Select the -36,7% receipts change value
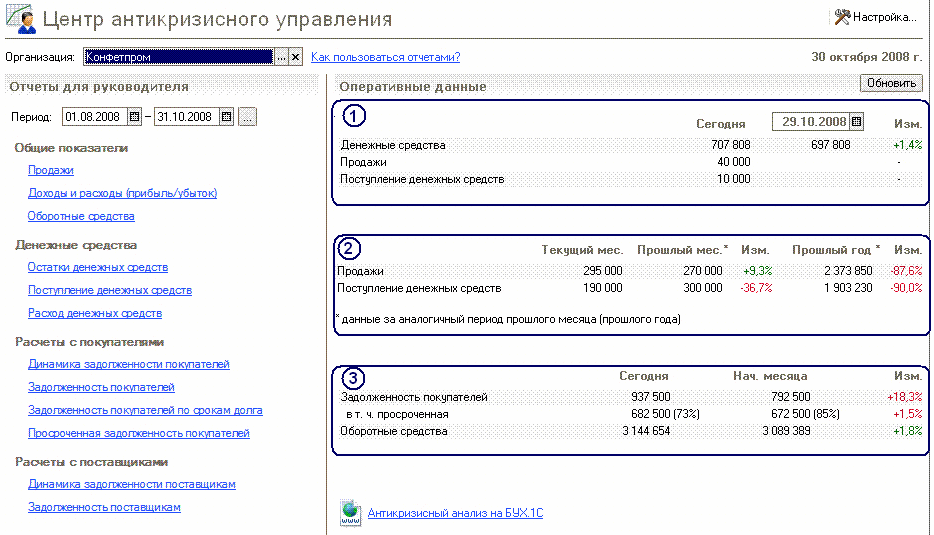Viewport: 934px width, 535px height. click(756, 288)
